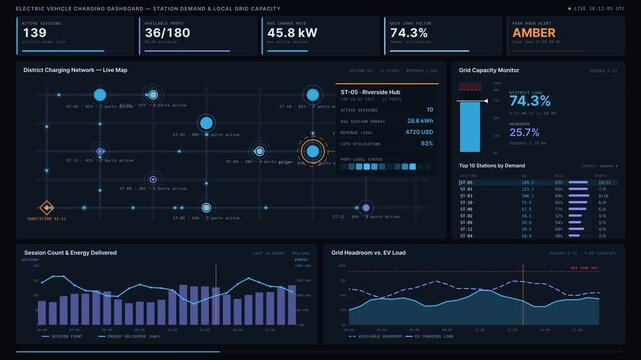Click the orange Substation SS-11 diamond marker
641x360 pixels.
(47, 208)
